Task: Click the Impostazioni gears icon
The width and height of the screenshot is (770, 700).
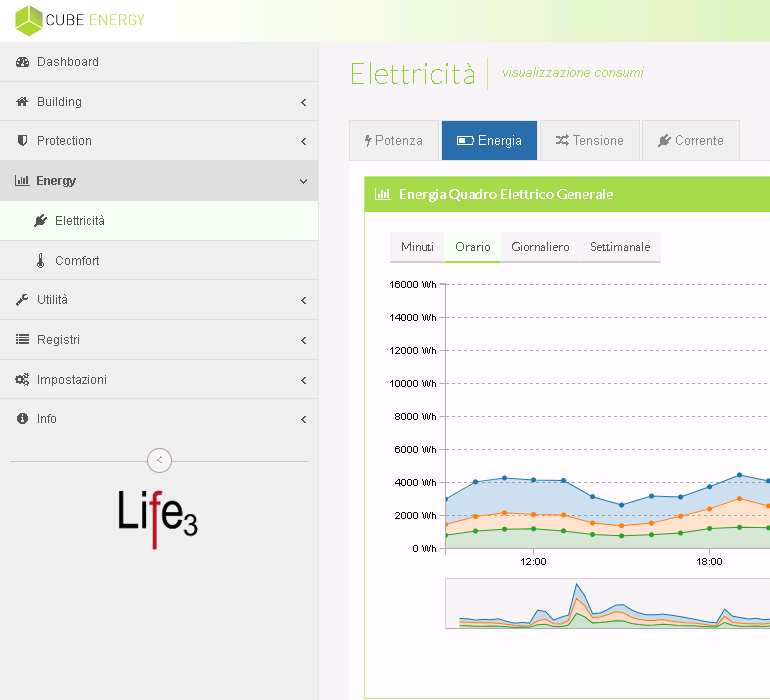Action: [23, 380]
